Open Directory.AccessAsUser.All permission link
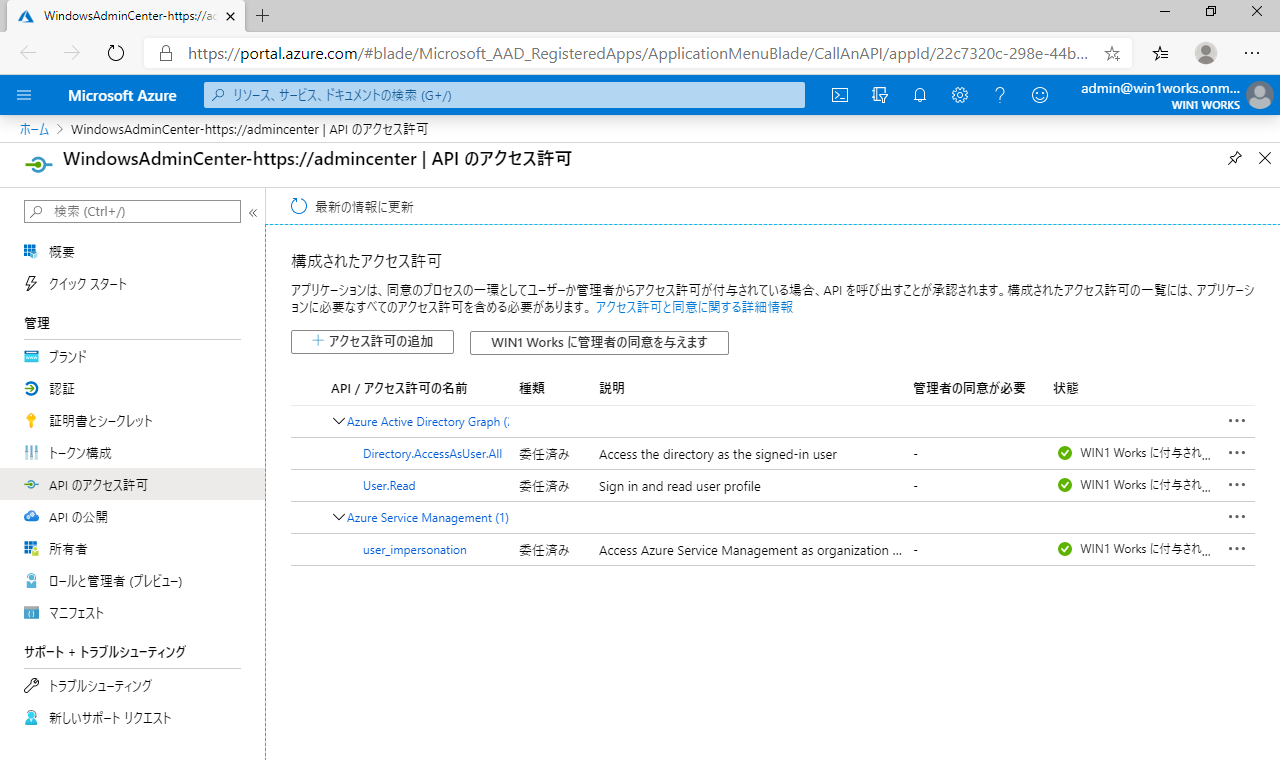 coord(432,454)
